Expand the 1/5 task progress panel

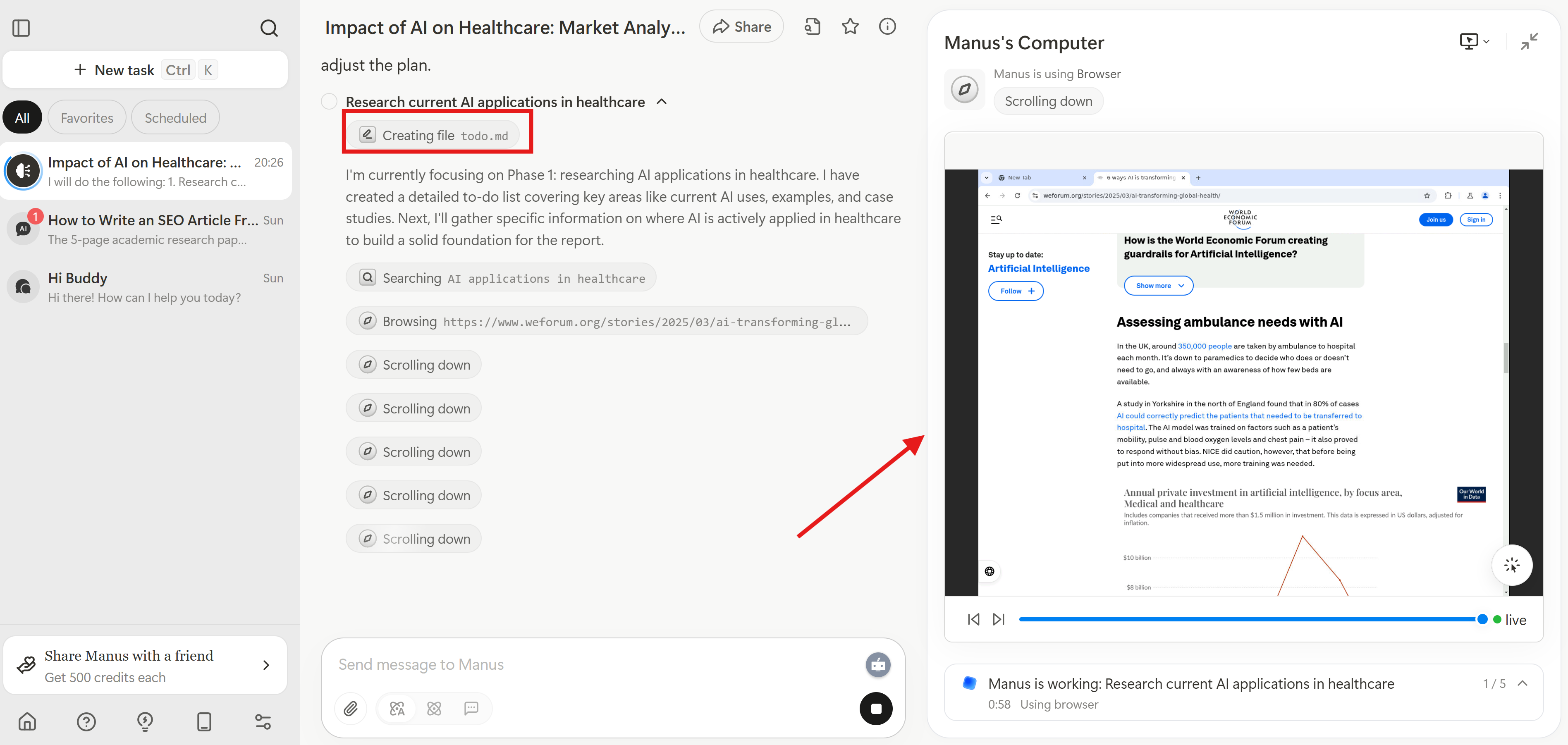point(1523,683)
